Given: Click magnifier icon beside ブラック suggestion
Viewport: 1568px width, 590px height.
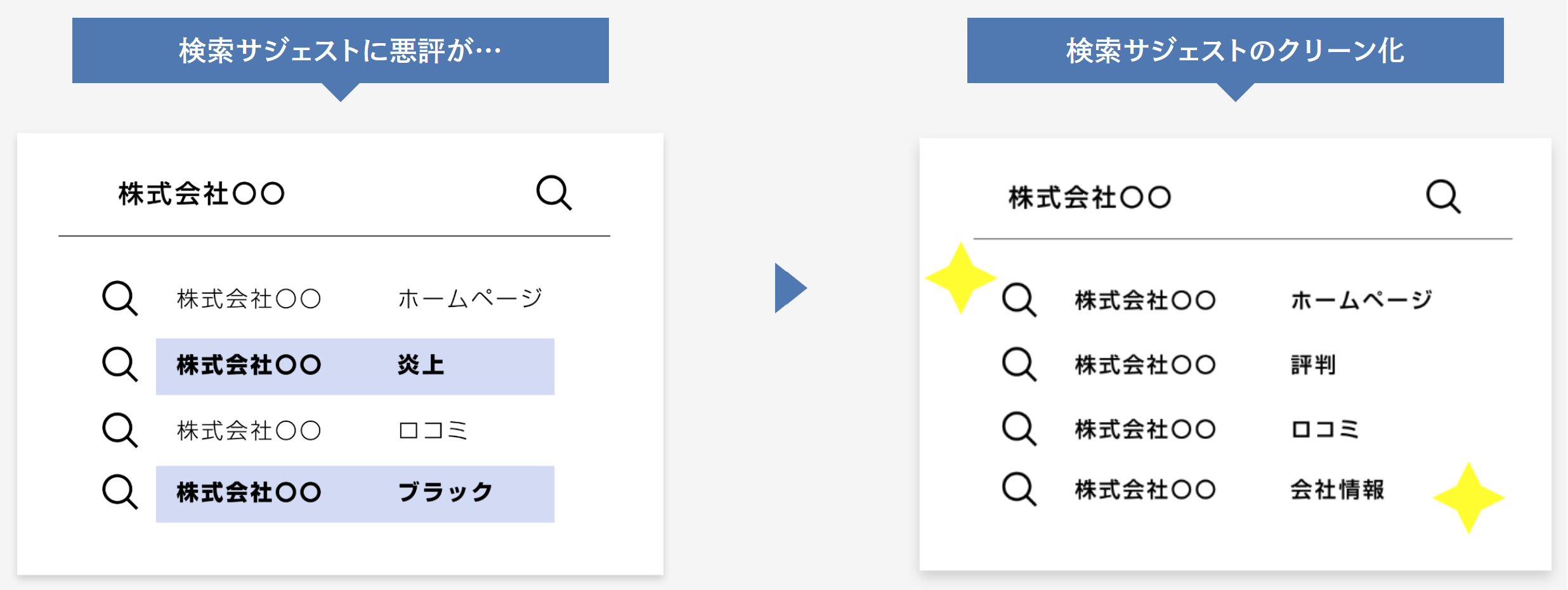Looking at the screenshot, I should point(120,492).
